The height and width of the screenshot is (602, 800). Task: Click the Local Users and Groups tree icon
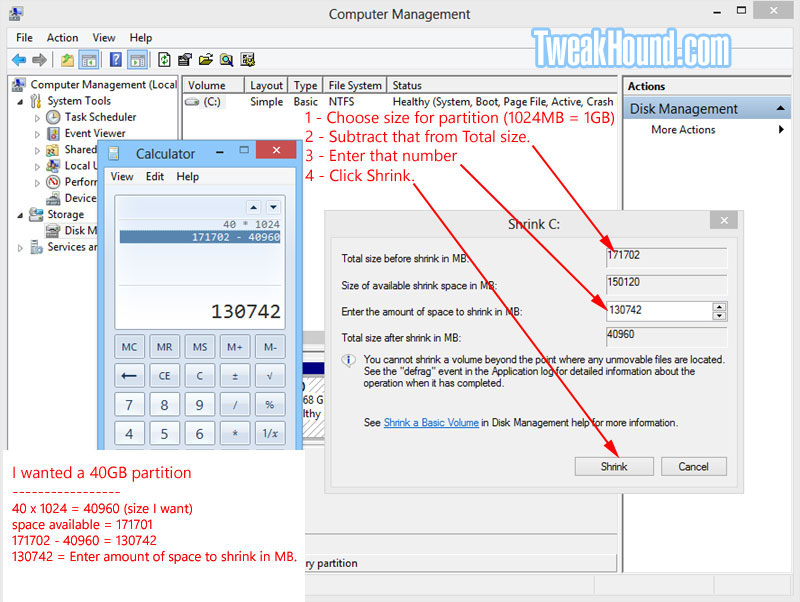pos(53,166)
